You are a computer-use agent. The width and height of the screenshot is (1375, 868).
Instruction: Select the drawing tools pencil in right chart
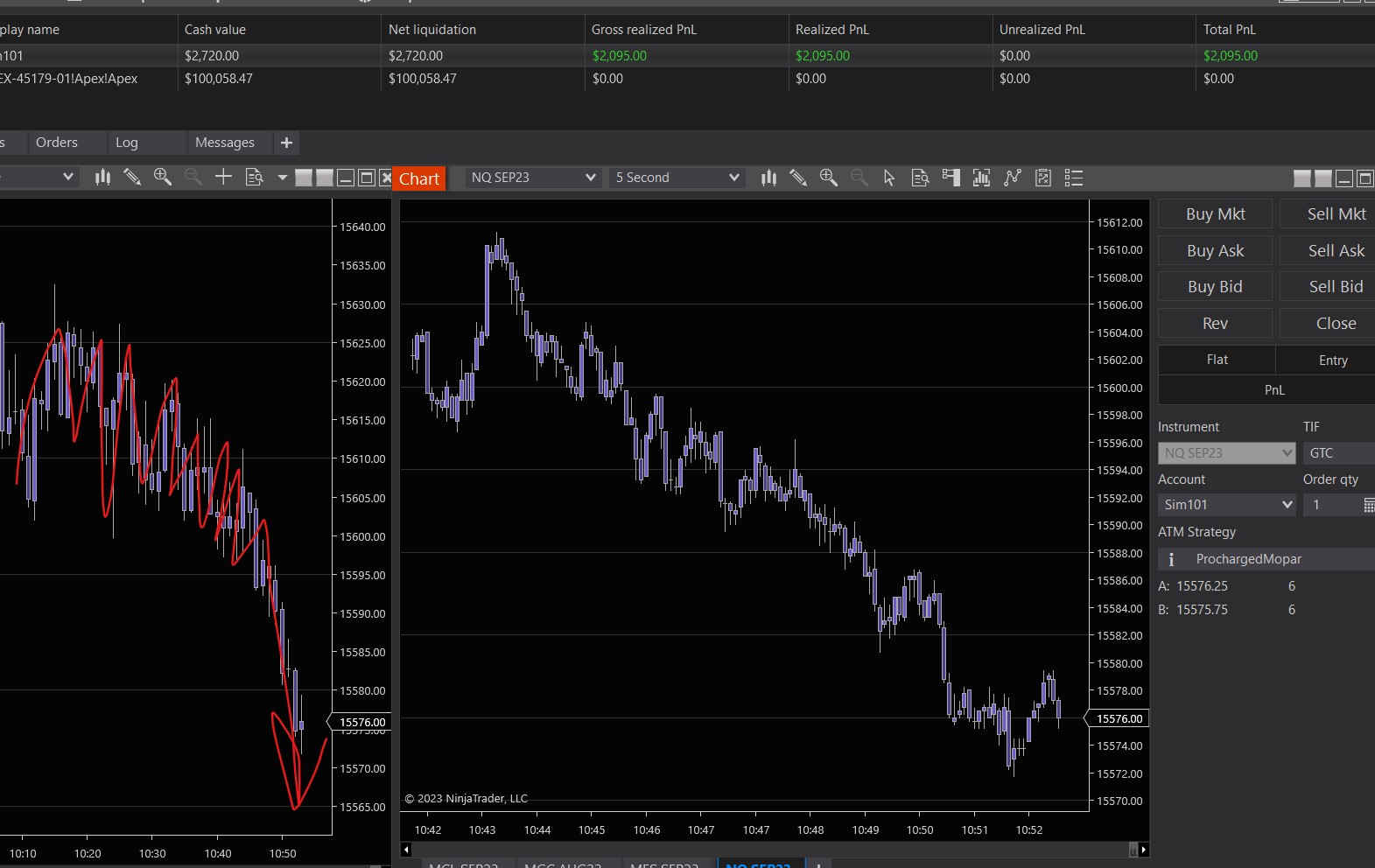pos(798,178)
